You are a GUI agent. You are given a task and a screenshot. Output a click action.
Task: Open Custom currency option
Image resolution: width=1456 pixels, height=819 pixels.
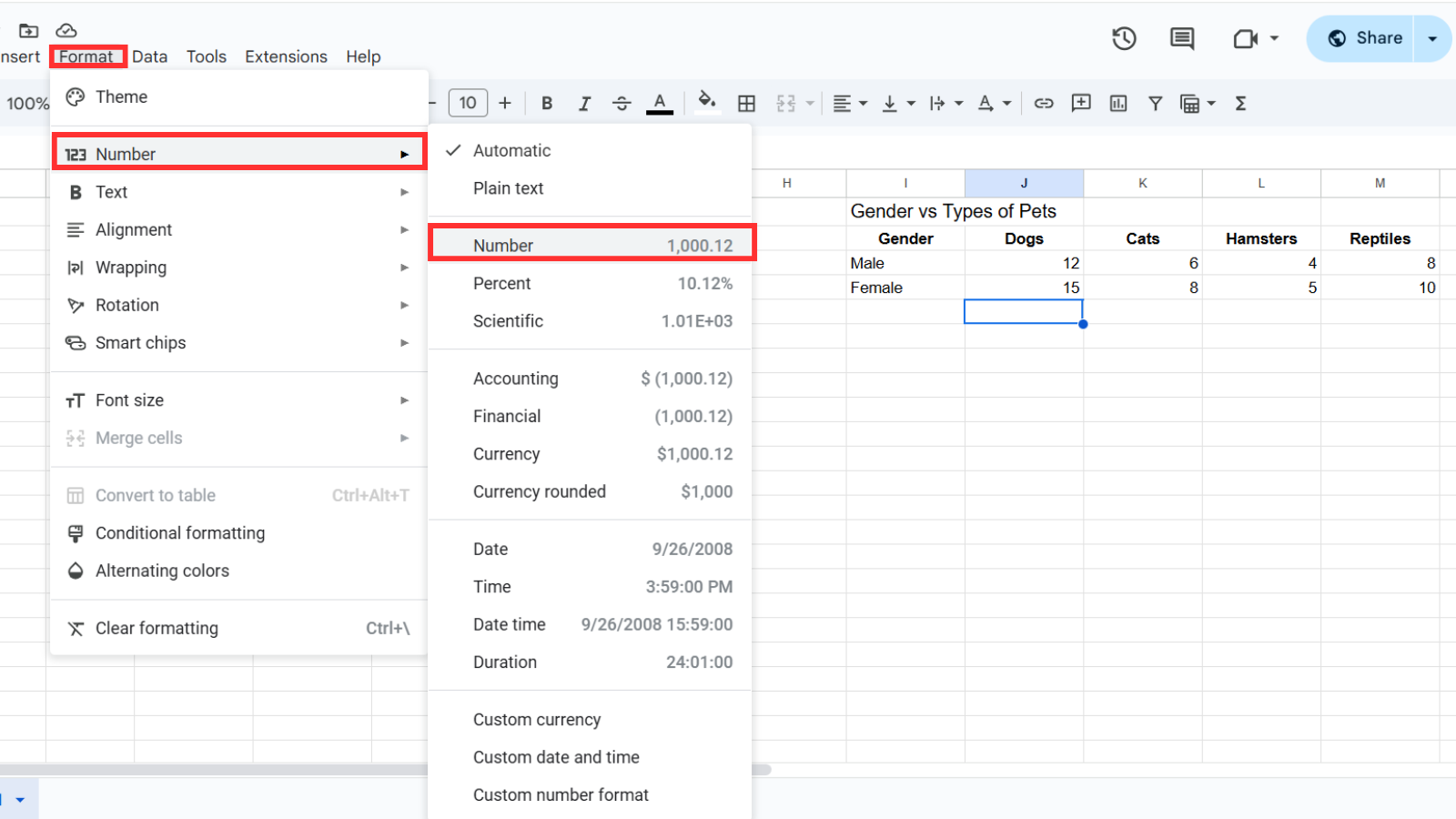tap(591, 720)
